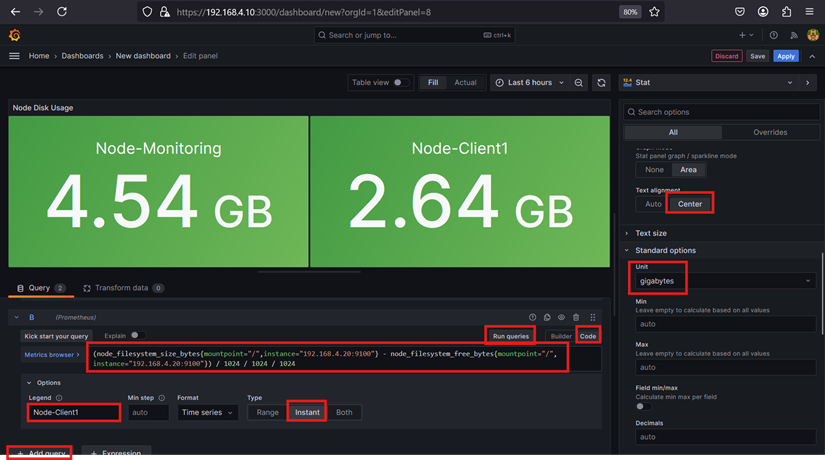825x460 pixels.
Task: Delete query B with the trash icon
Action: pos(576,317)
